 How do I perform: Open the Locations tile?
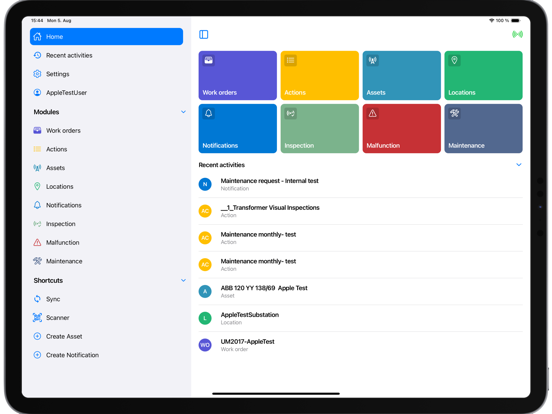click(483, 75)
